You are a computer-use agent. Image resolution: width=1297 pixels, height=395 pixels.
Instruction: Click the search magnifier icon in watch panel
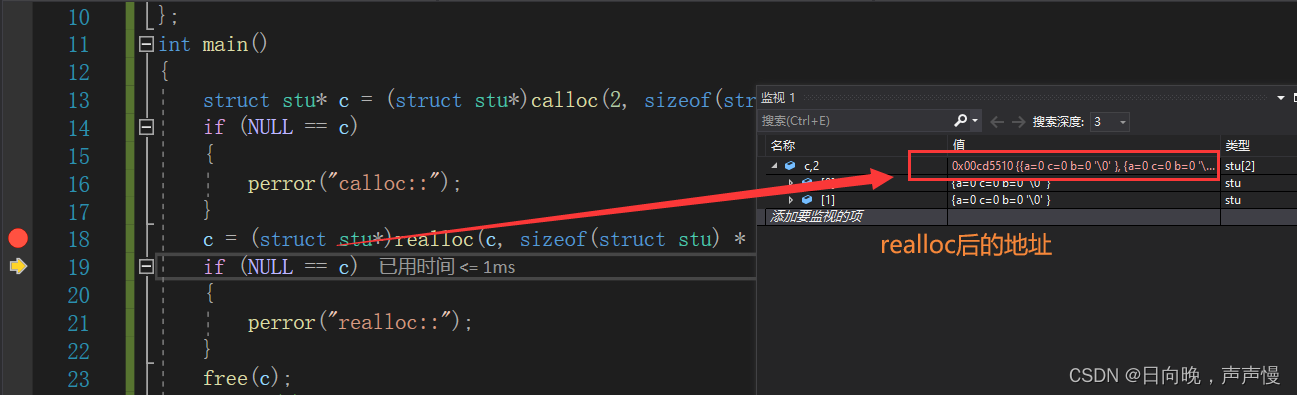[961, 120]
